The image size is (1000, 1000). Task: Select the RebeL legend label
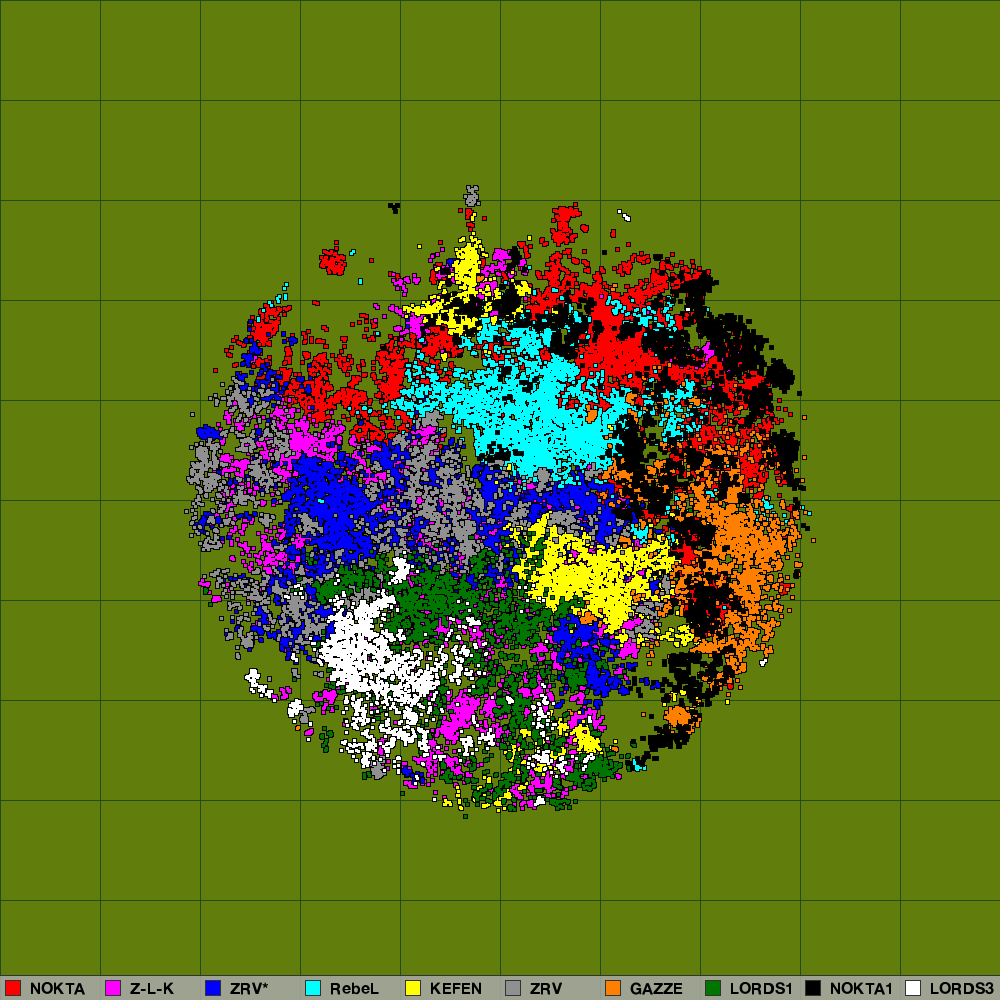pyautogui.click(x=354, y=989)
